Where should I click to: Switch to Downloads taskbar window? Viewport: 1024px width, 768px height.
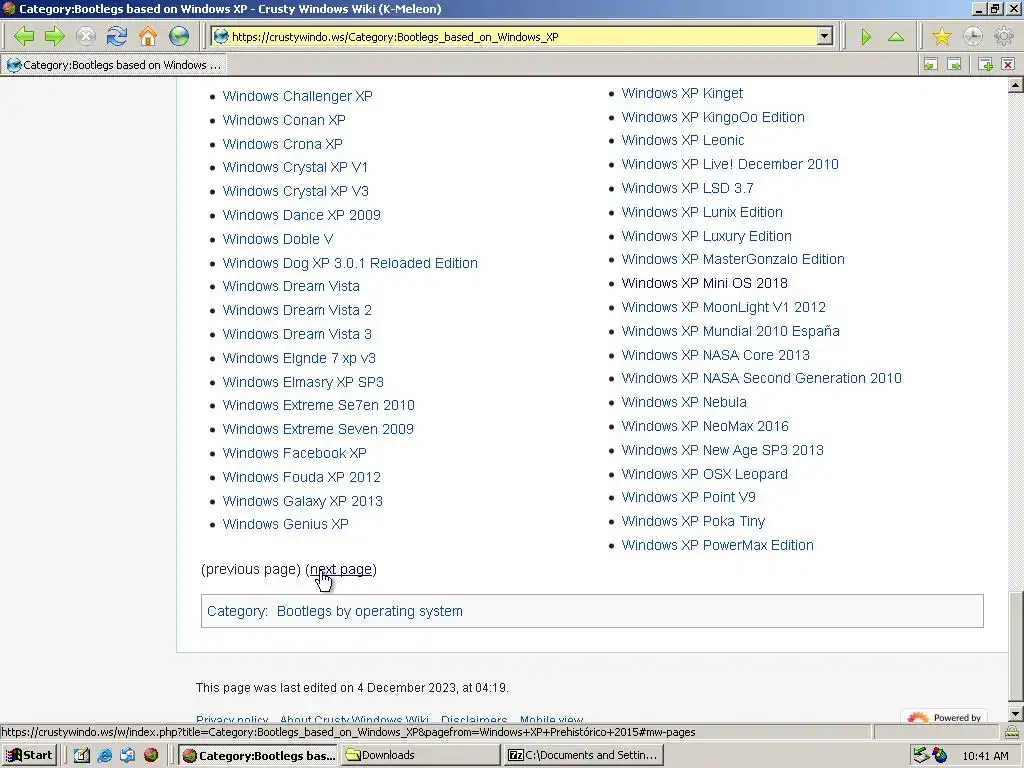click(420, 756)
